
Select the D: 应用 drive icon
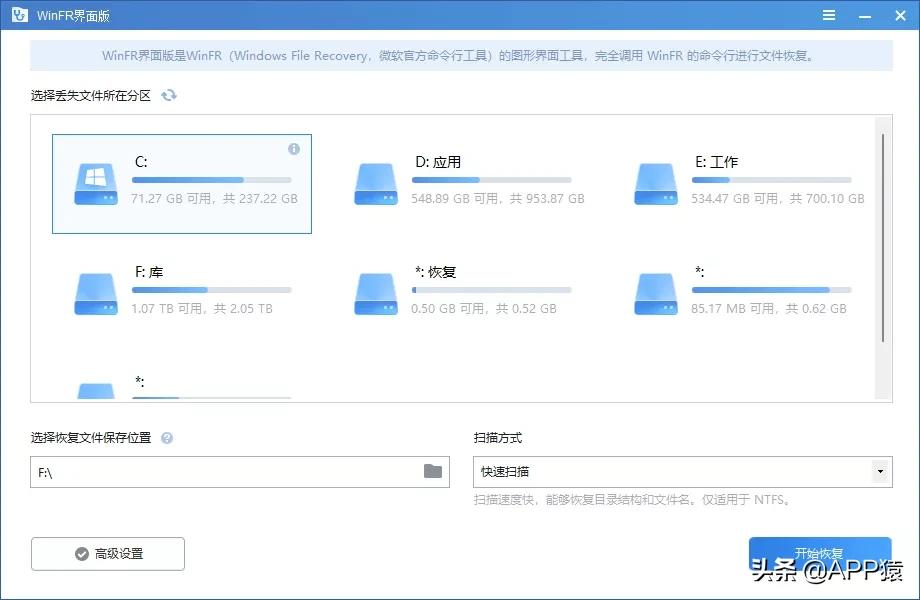[375, 183]
